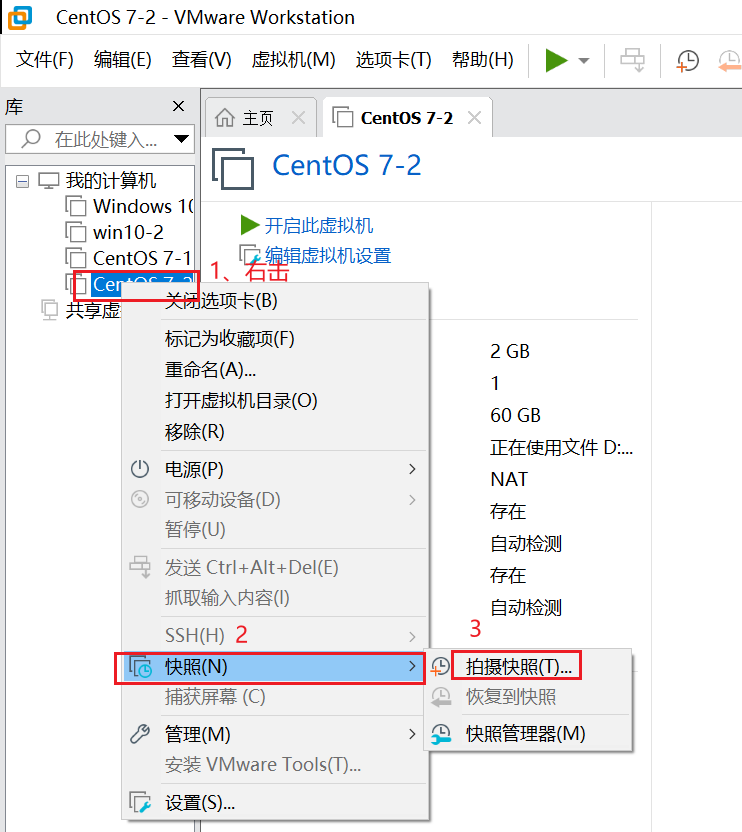The image size is (742, 832).
Task: Close the 主页 tab
Action: [299, 117]
